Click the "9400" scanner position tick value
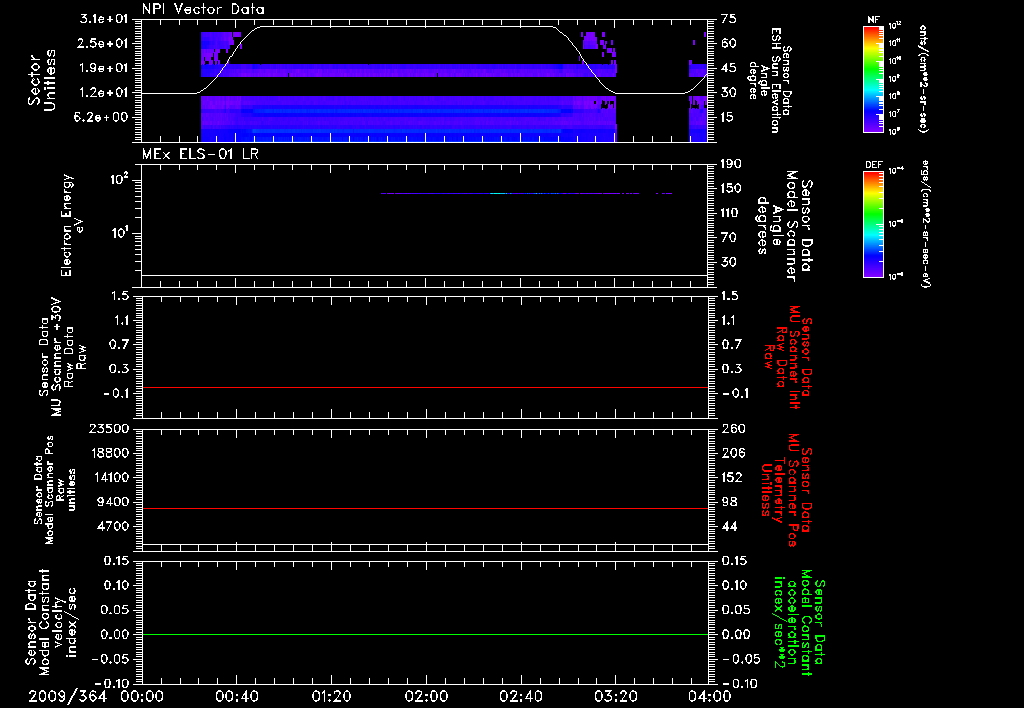 [113, 502]
